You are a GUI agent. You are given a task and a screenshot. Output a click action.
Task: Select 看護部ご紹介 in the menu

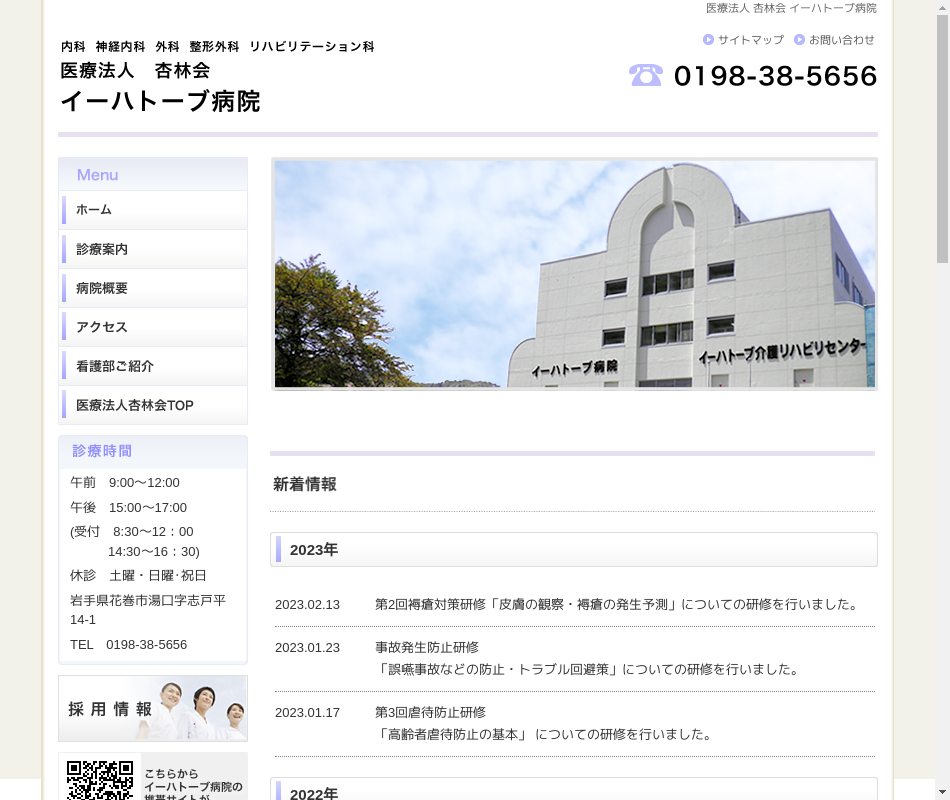pyautogui.click(x=153, y=366)
